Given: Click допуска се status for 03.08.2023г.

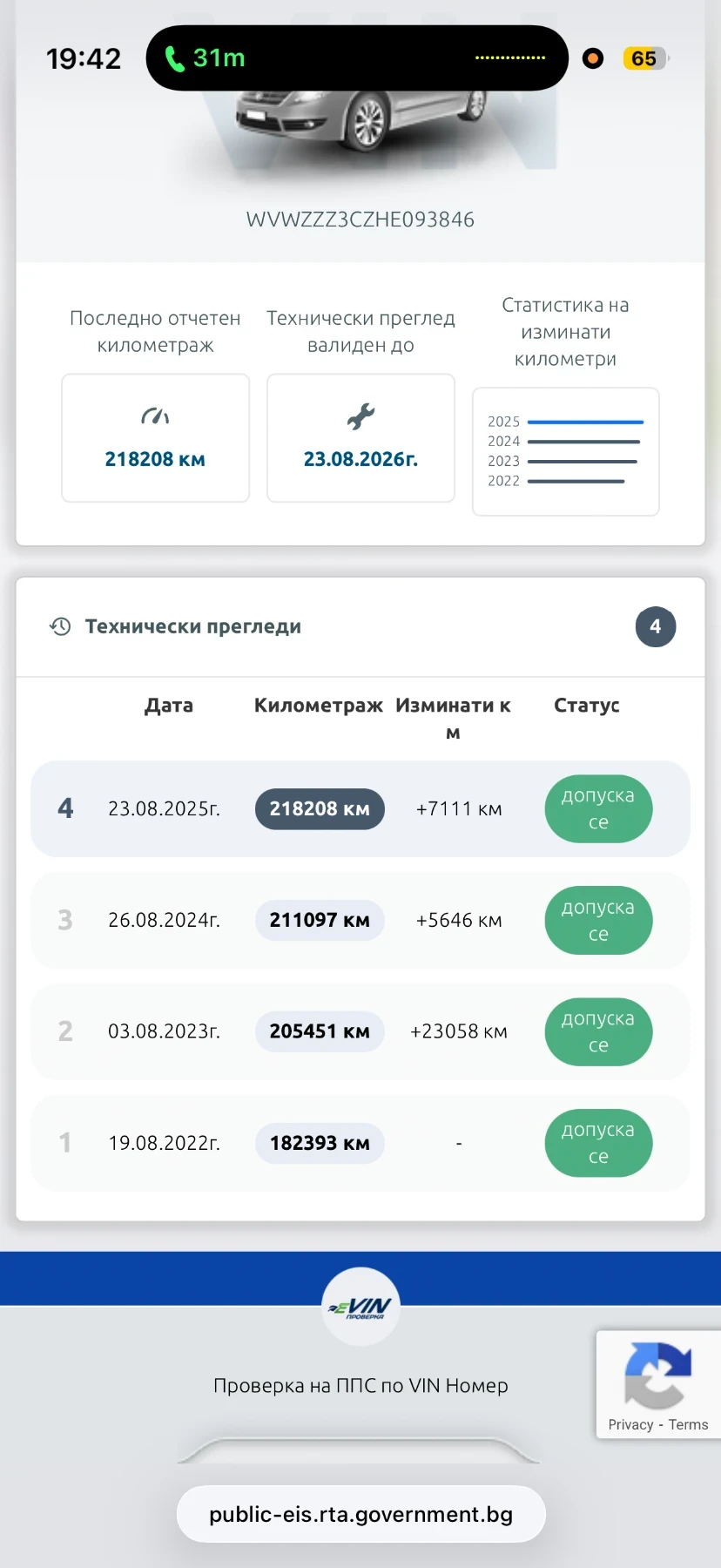Looking at the screenshot, I should click(598, 1031).
